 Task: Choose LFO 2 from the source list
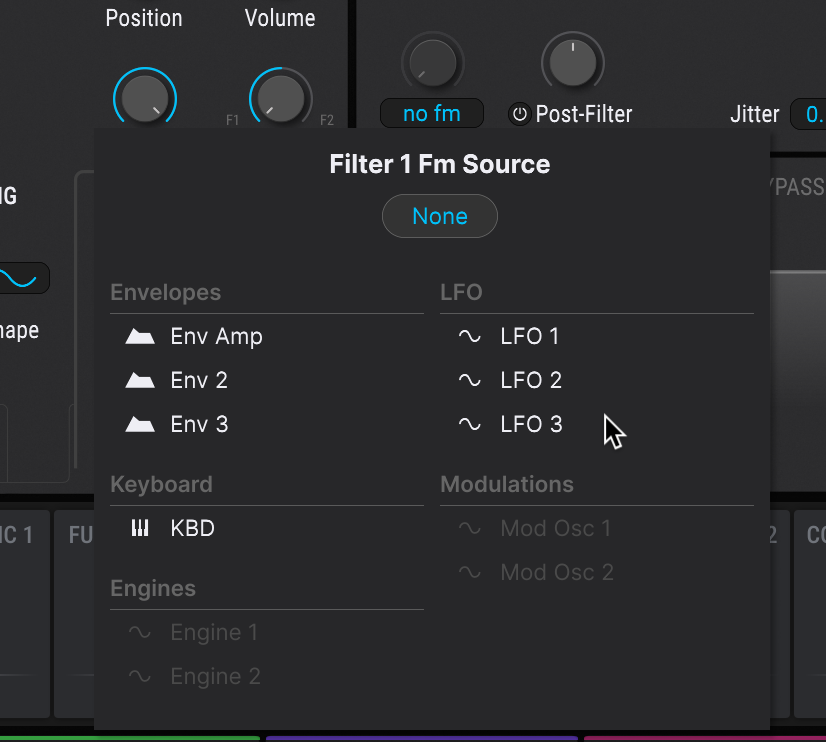[x=531, y=381]
